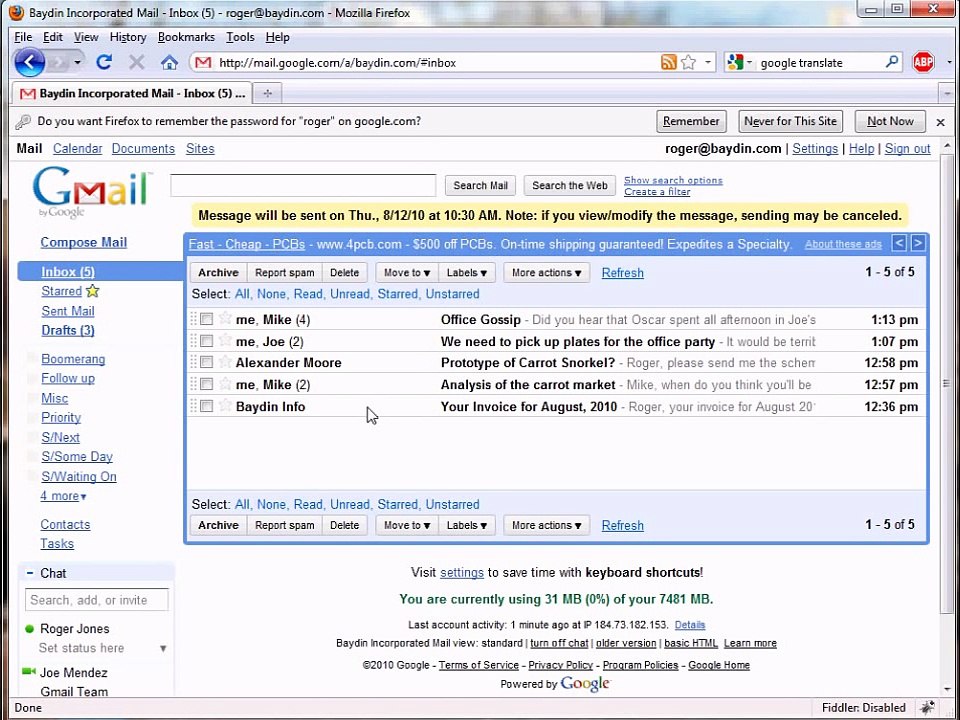Open the back/forward history dropdown arrow
The width and height of the screenshot is (960, 720).
(77, 62)
